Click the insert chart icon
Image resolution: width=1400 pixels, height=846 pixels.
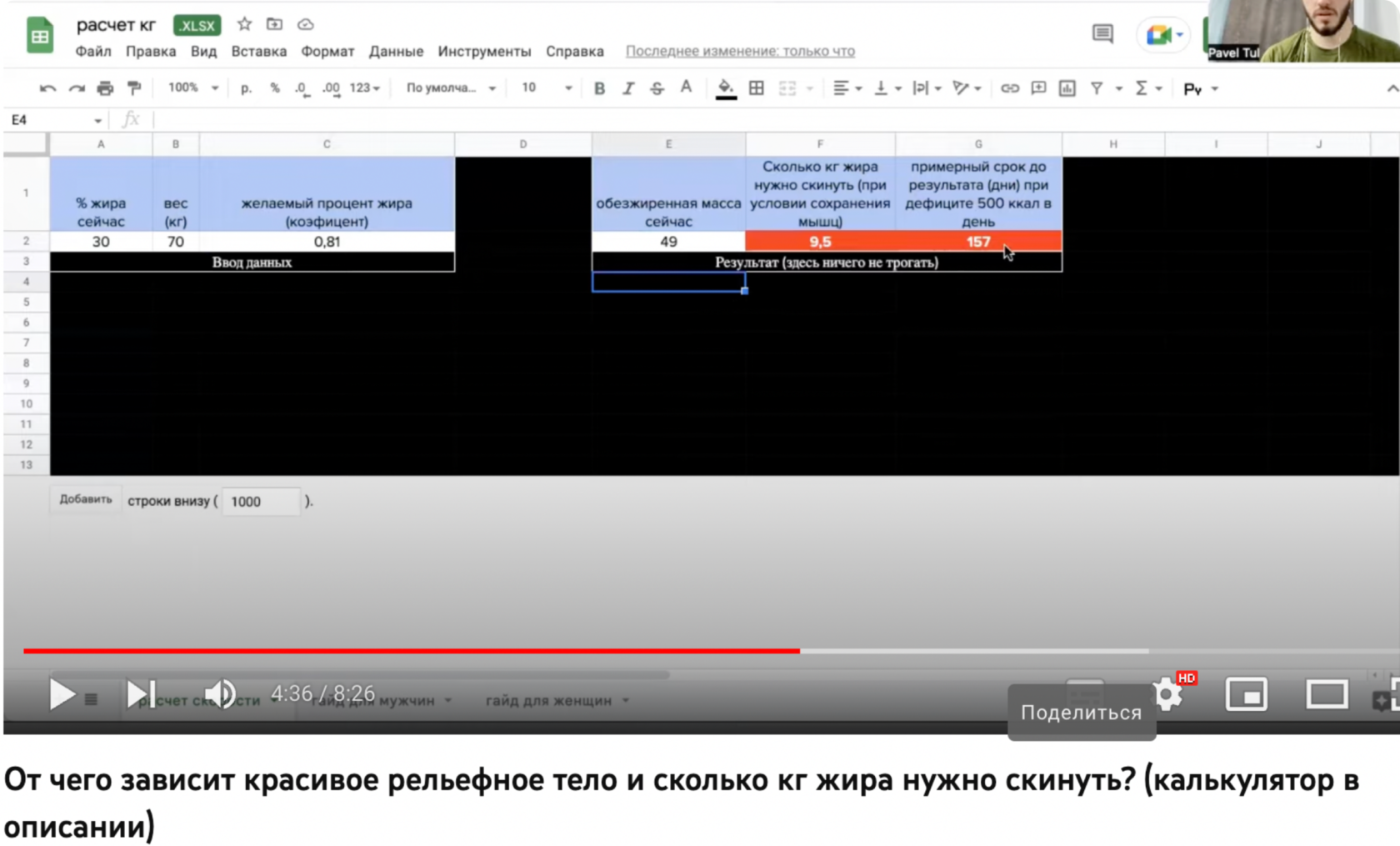click(1067, 88)
